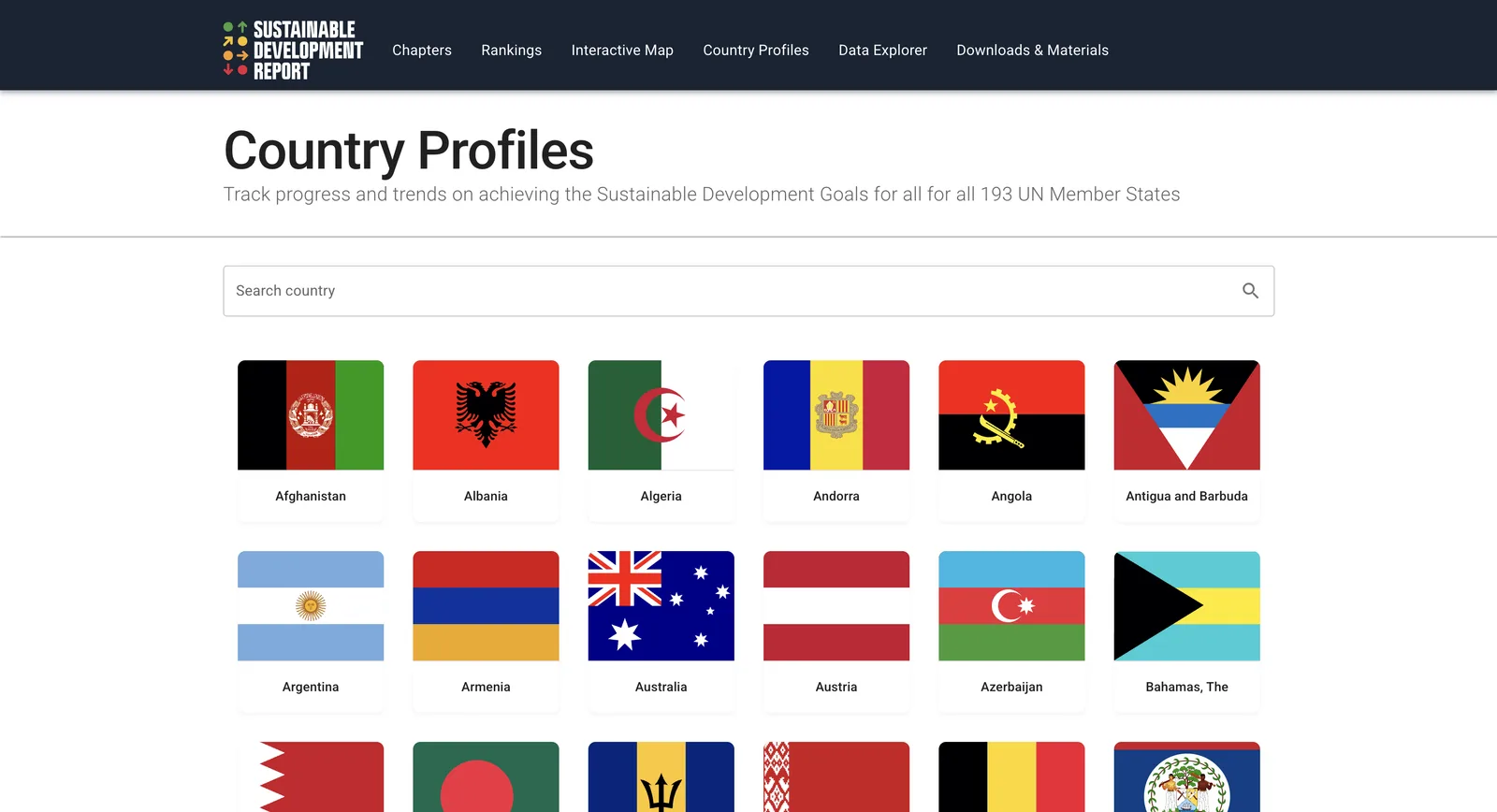Click the Albania country name
Viewport: 1497px width, 812px height.
(486, 497)
